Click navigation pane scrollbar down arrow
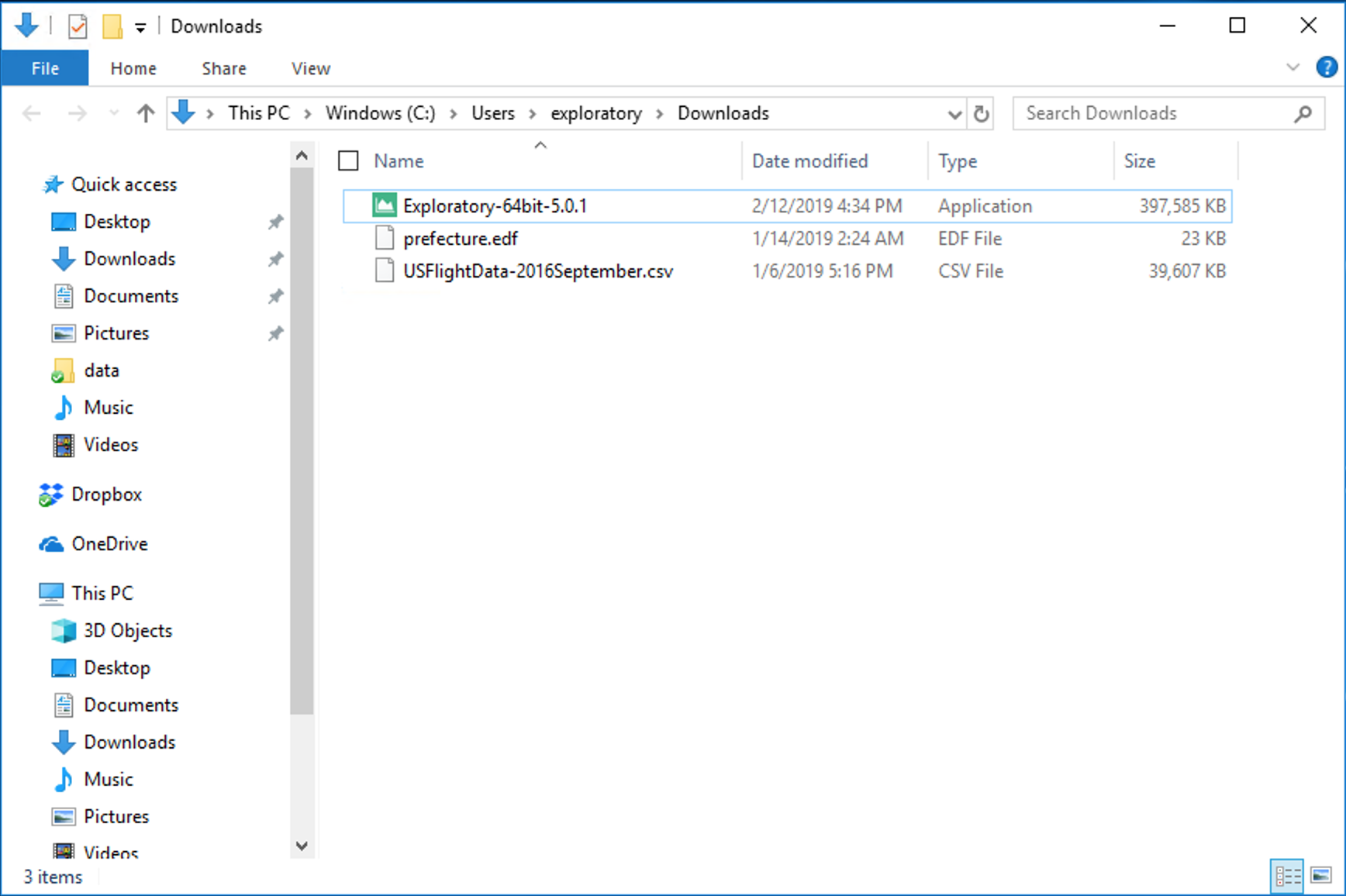 (x=302, y=846)
